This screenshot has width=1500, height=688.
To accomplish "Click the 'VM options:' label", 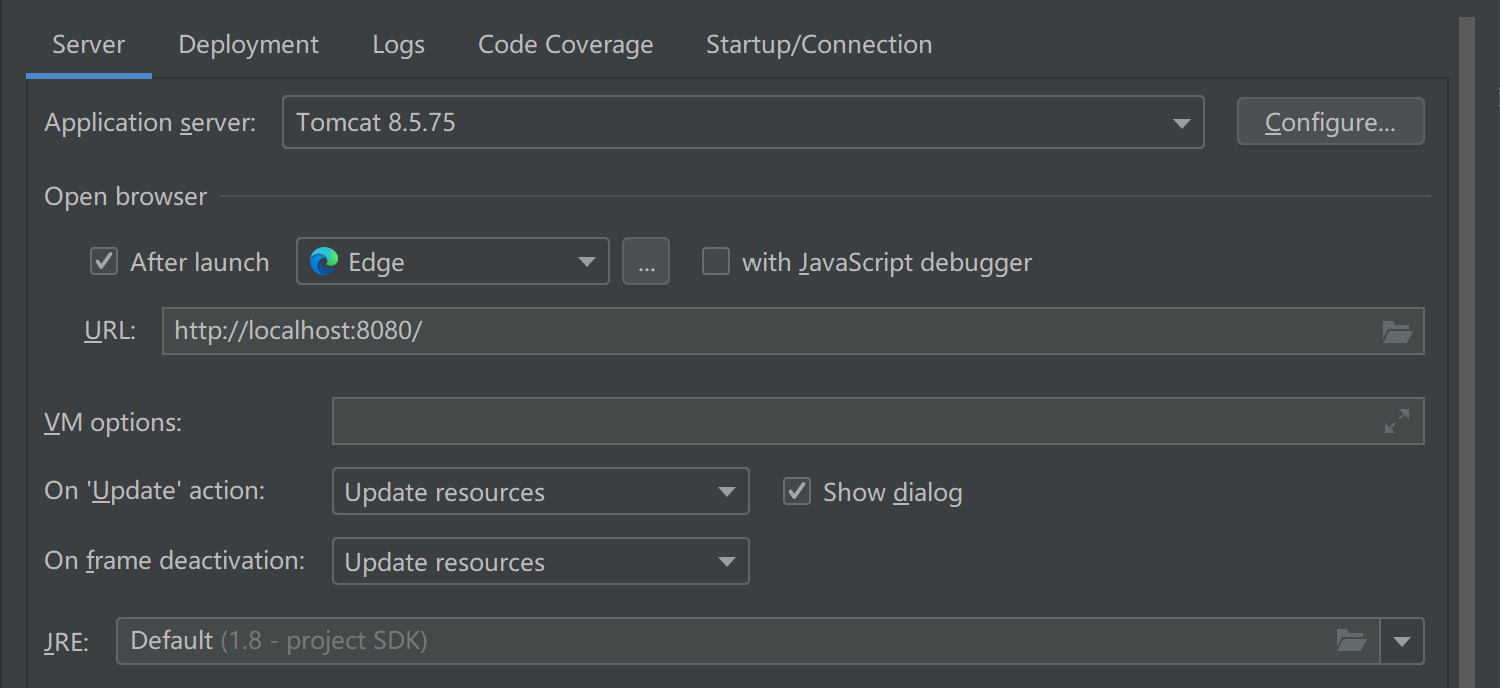I will [x=113, y=422].
